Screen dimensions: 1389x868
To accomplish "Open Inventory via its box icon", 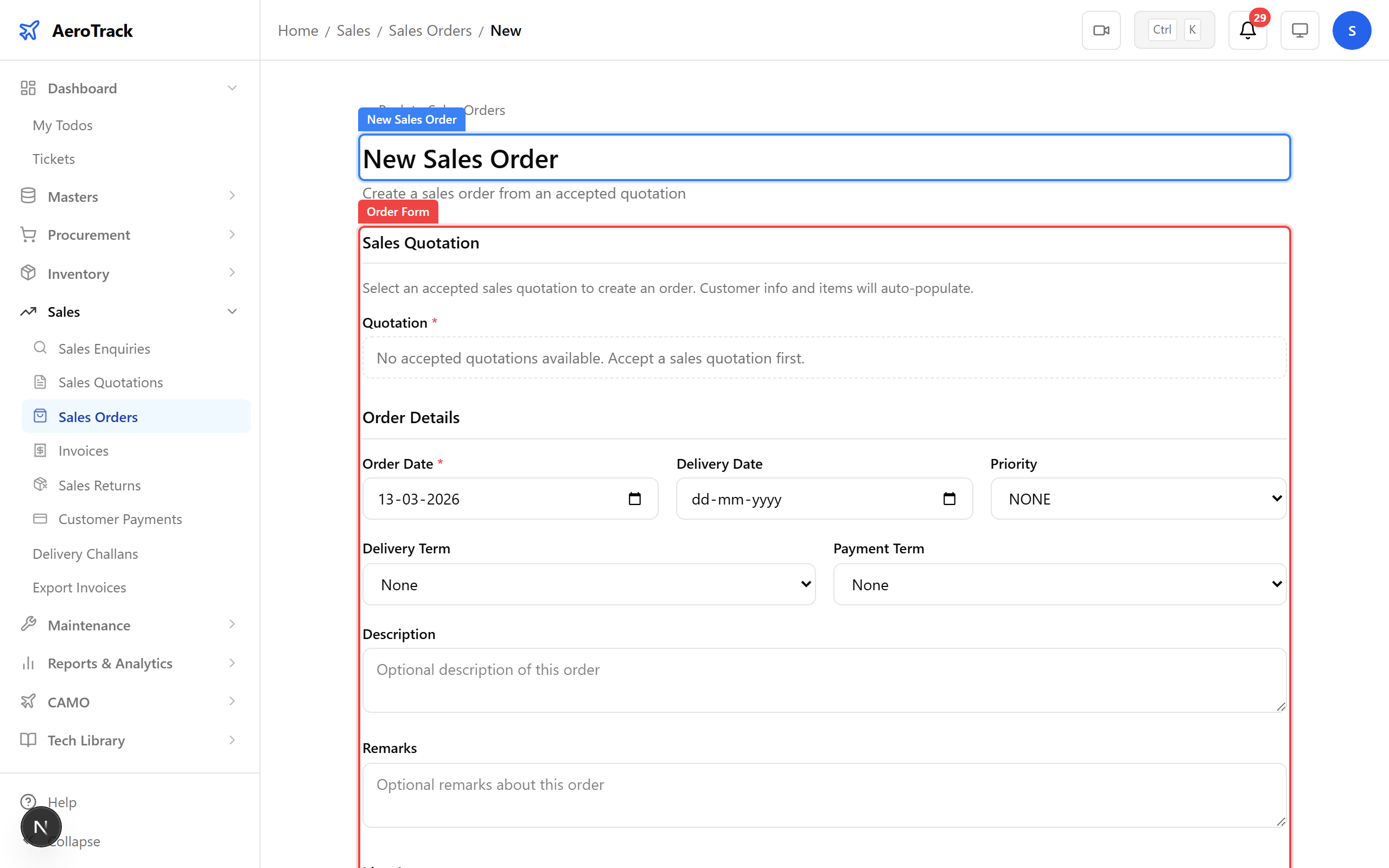I will tap(28, 273).
